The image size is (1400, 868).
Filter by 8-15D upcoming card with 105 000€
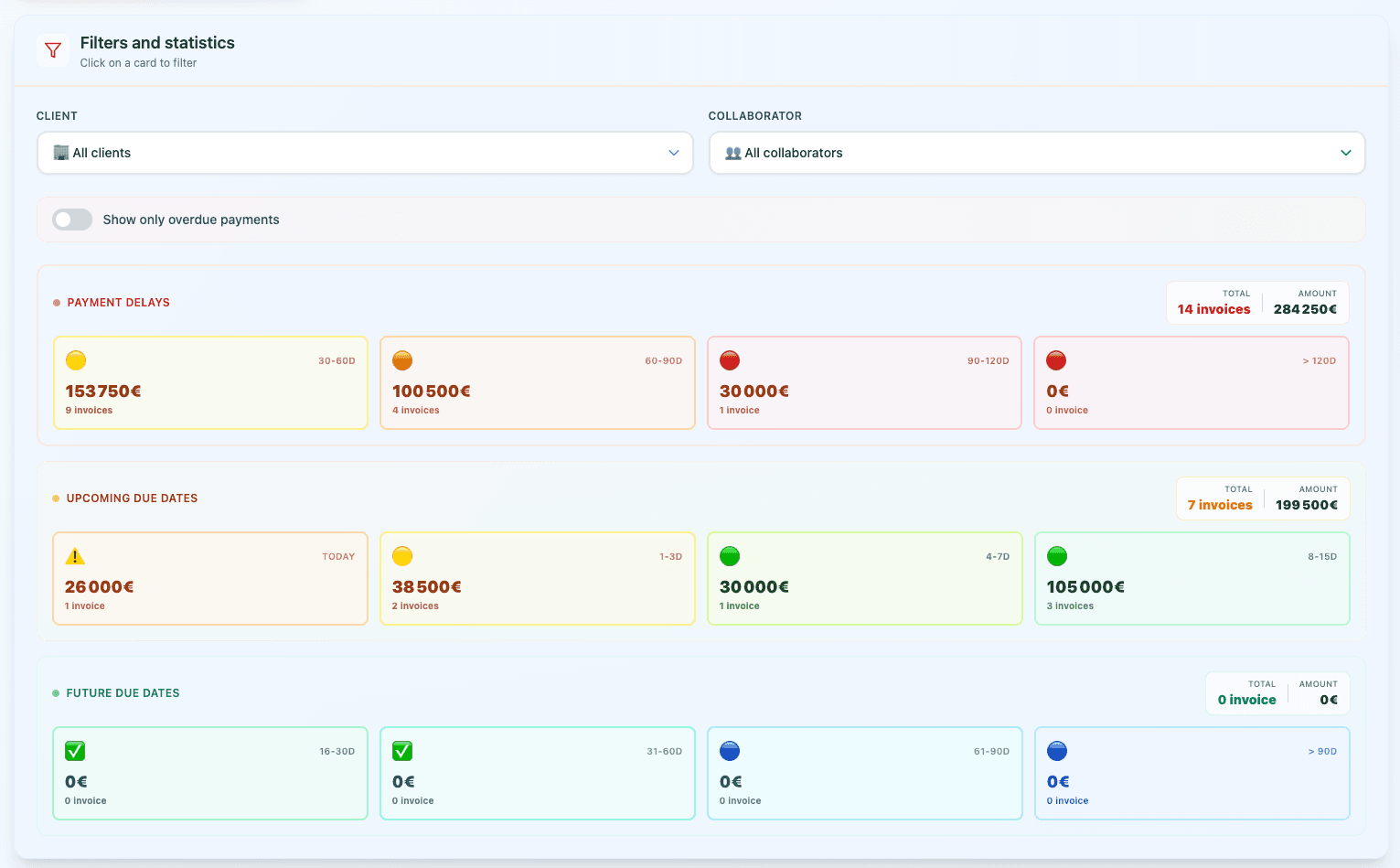click(1192, 579)
